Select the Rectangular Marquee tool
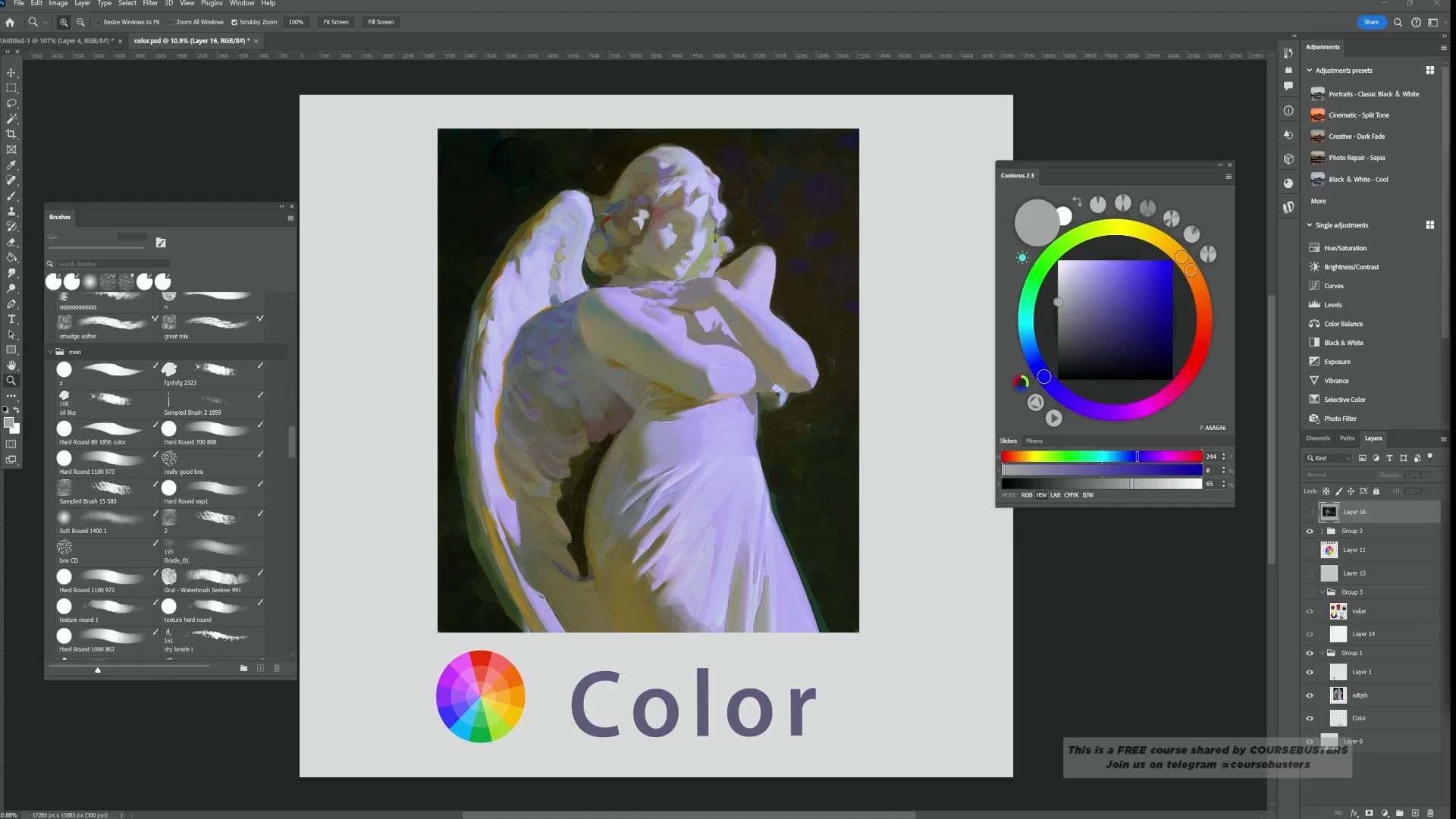Image resolution: width=1456 pixels, height=819 pixels. 11,88
